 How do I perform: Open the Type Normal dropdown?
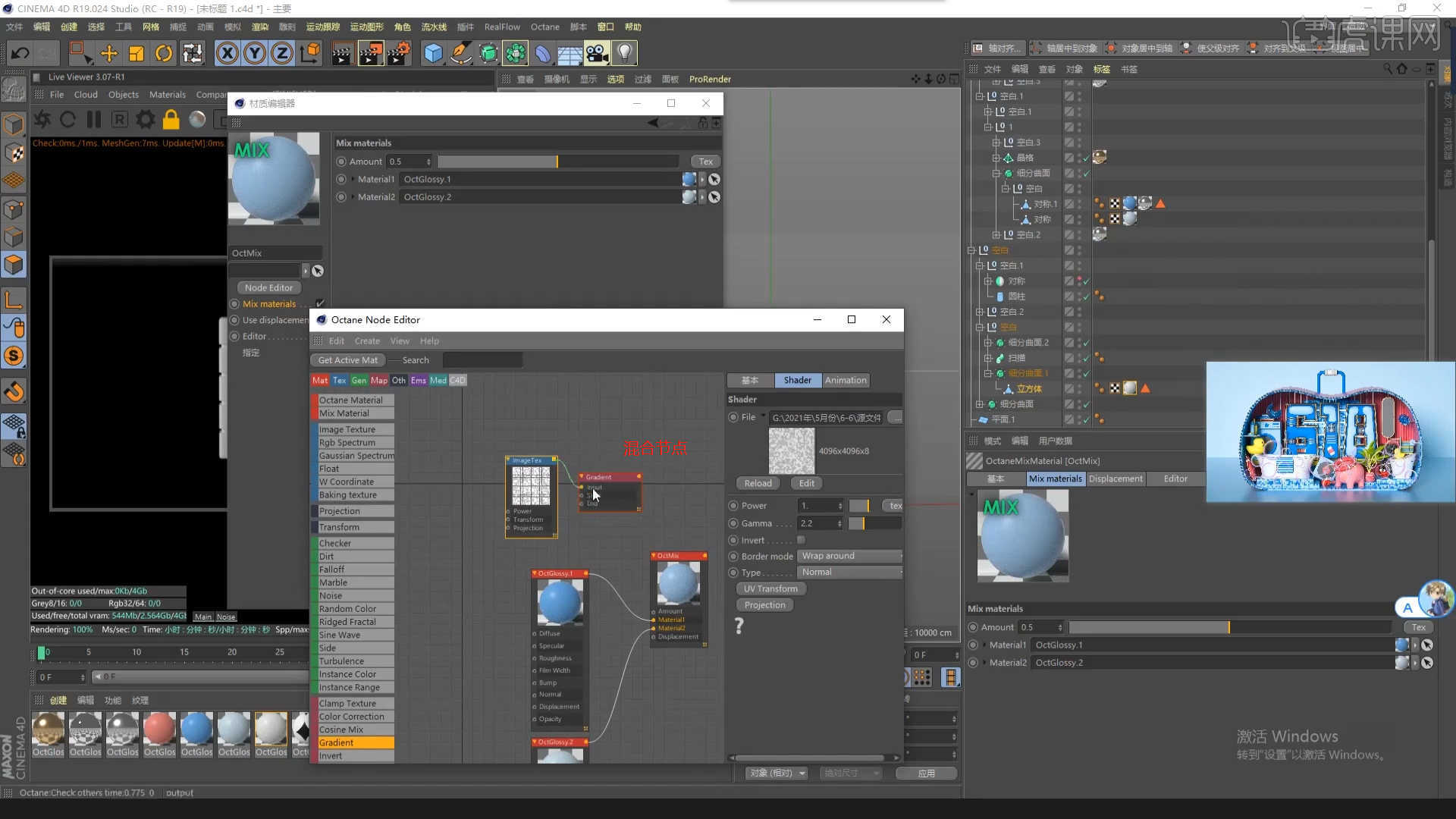[x=849, y=573]
